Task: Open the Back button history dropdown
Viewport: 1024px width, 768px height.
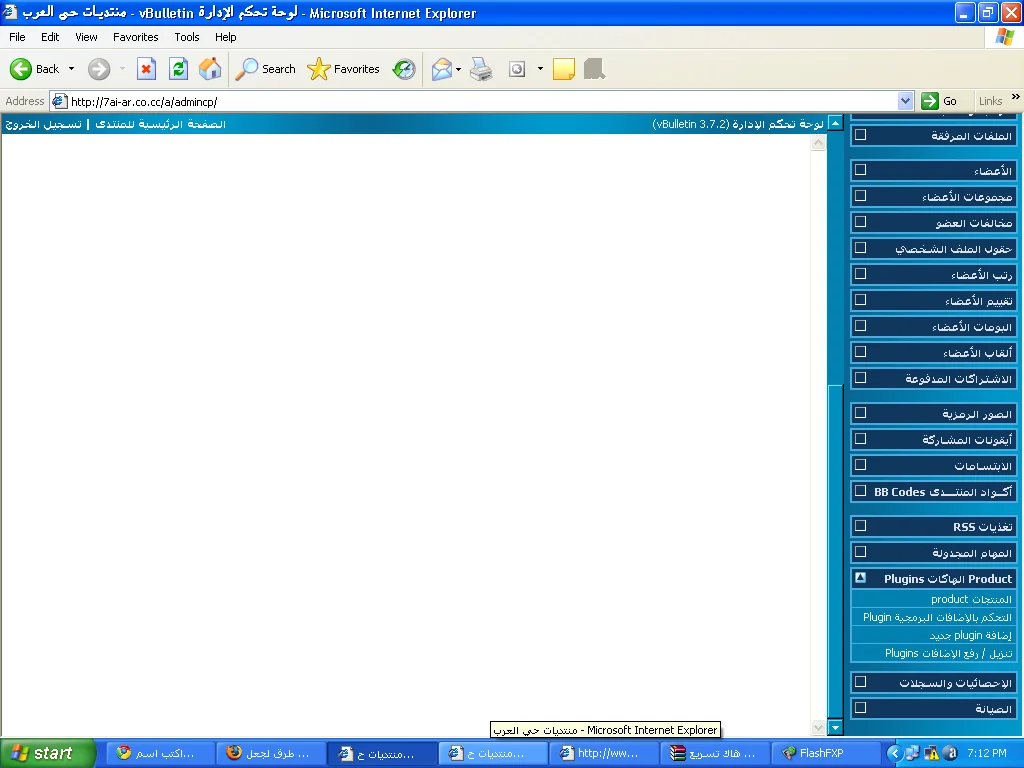Action: (x=71, y=69)
